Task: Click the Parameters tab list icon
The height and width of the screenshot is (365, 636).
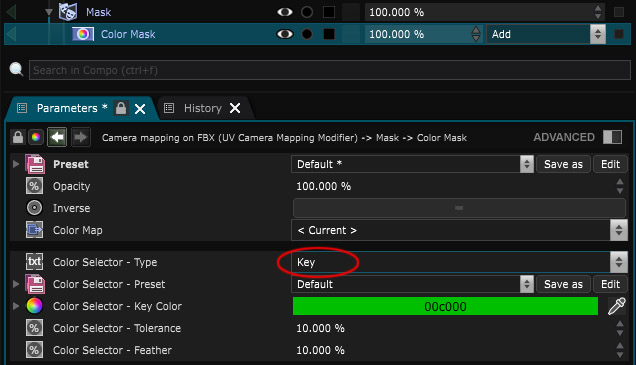Action: coord(22,108)
